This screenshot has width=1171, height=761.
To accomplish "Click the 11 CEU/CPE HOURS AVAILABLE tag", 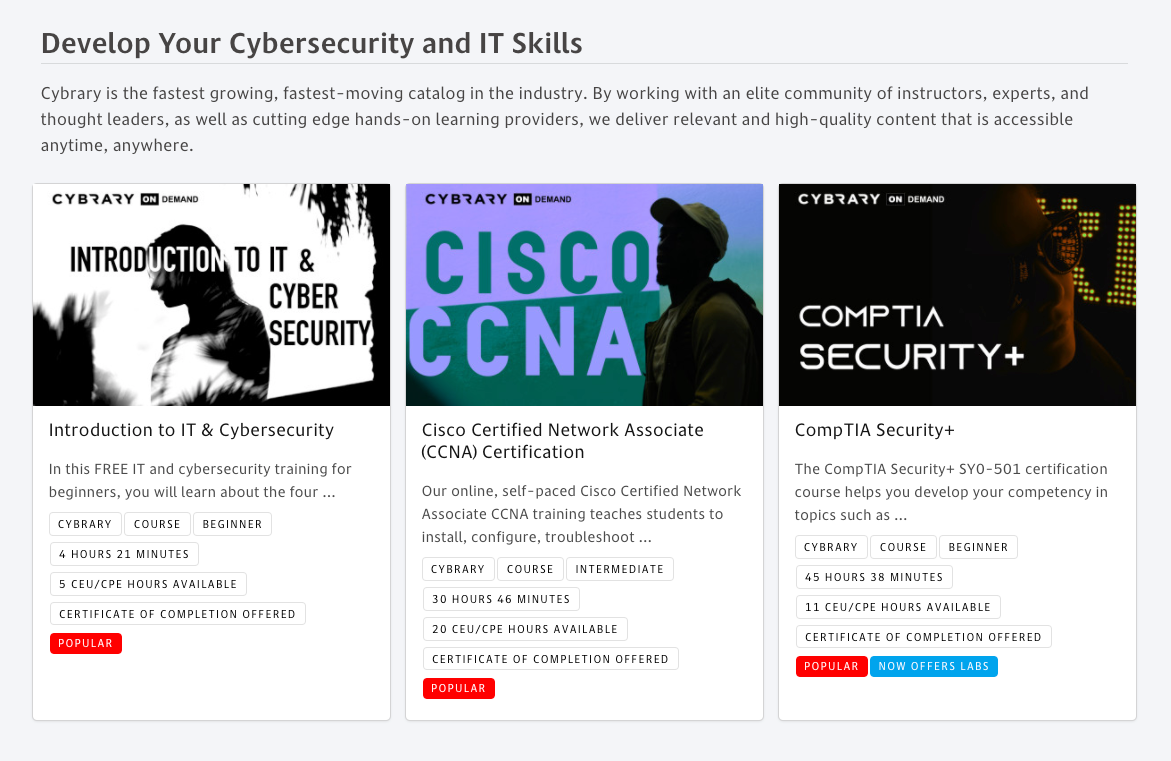I will (898, 607).
